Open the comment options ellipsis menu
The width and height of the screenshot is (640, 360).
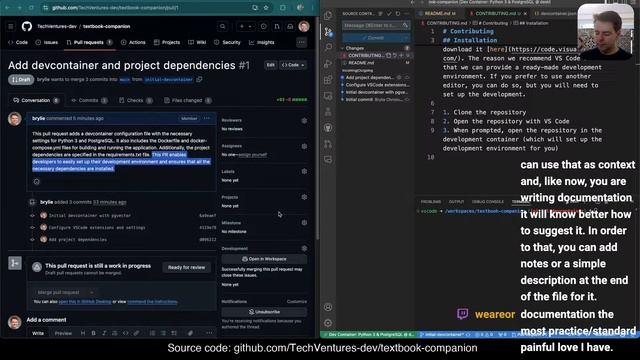point(207,118)
